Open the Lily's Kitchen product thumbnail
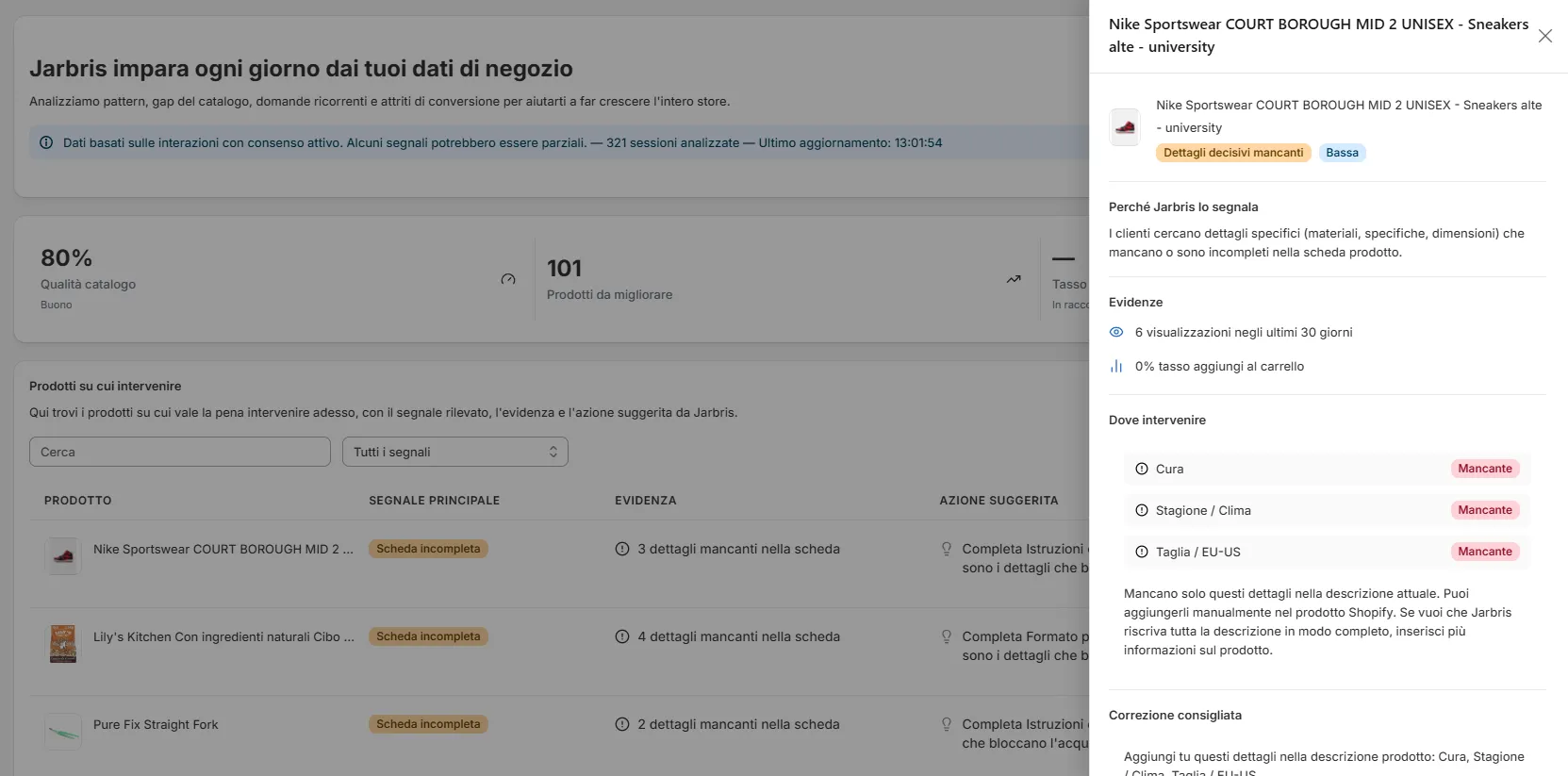1568x776 pixels. coord(63,644)
